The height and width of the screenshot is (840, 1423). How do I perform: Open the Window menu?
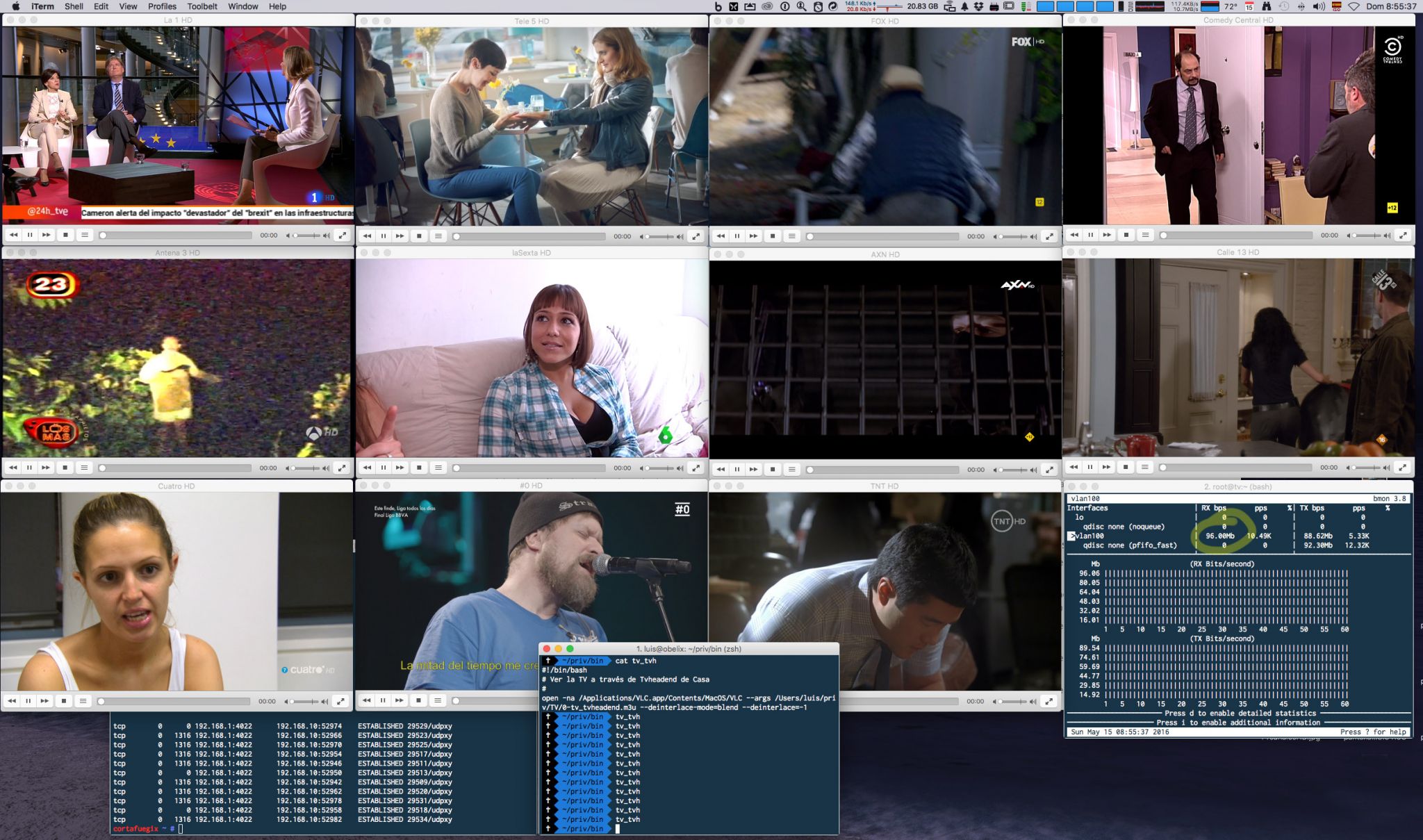tap(243, 6)
